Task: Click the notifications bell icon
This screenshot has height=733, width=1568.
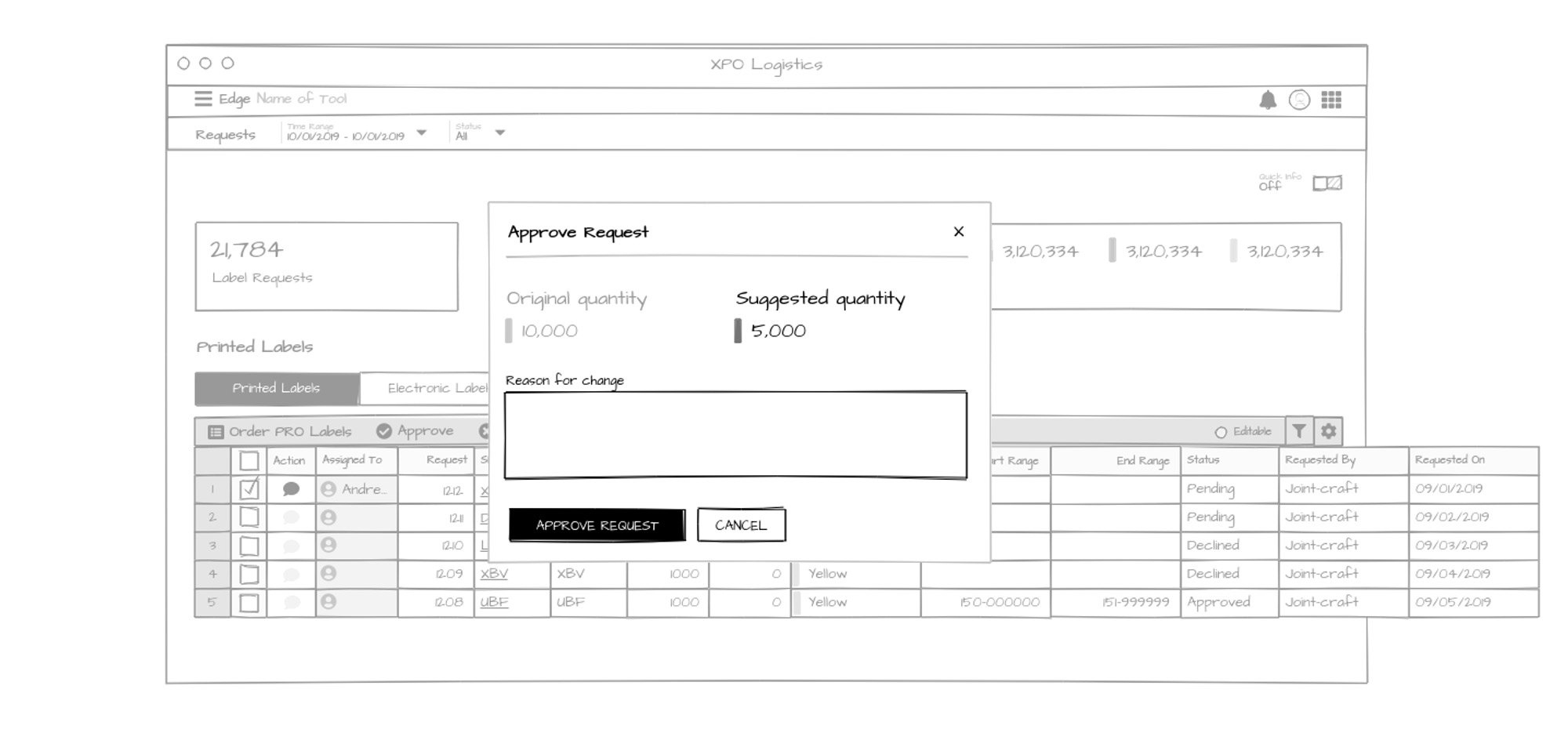Action: (x=1268, y=100)
